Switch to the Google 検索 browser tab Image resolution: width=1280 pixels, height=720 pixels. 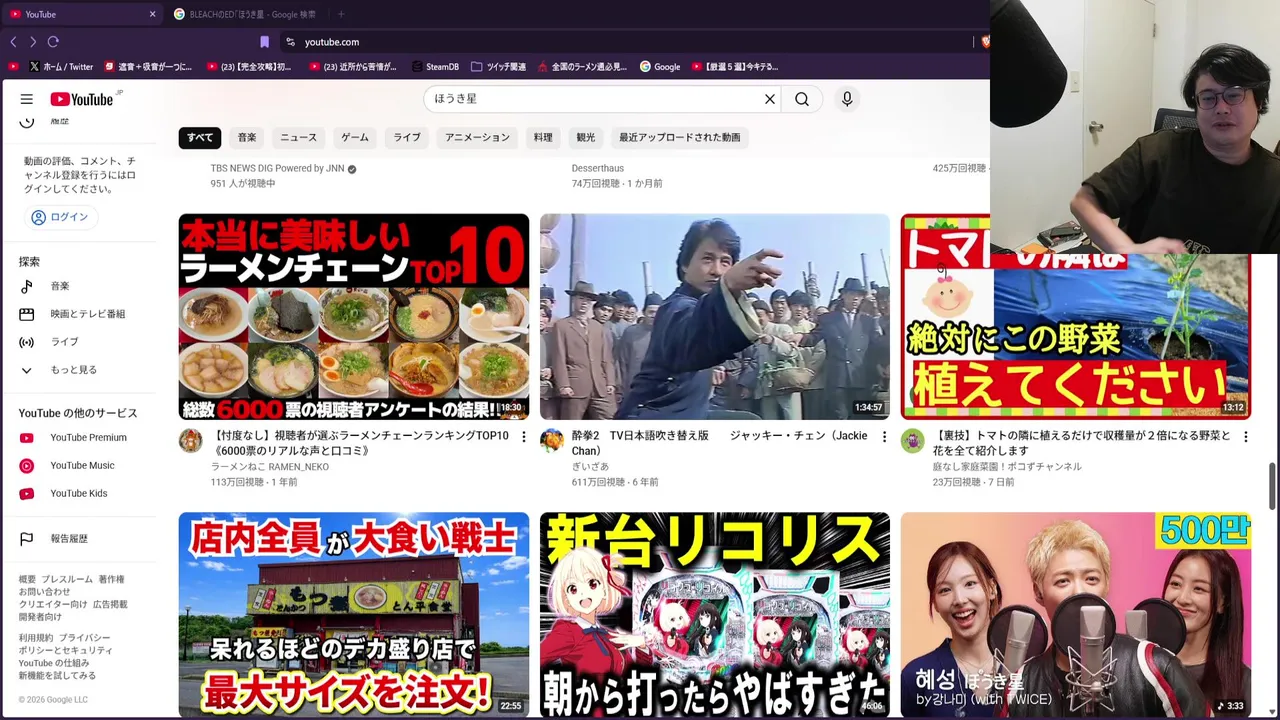coord(246,14)
